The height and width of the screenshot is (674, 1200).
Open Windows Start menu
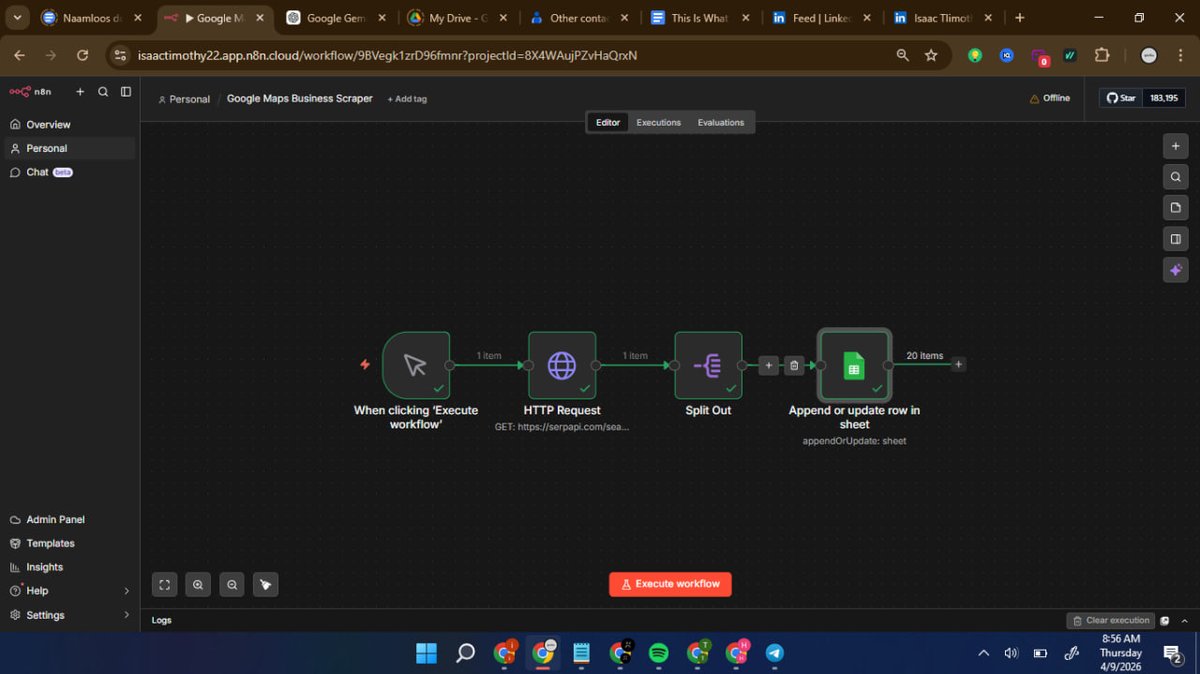[426, 653]
